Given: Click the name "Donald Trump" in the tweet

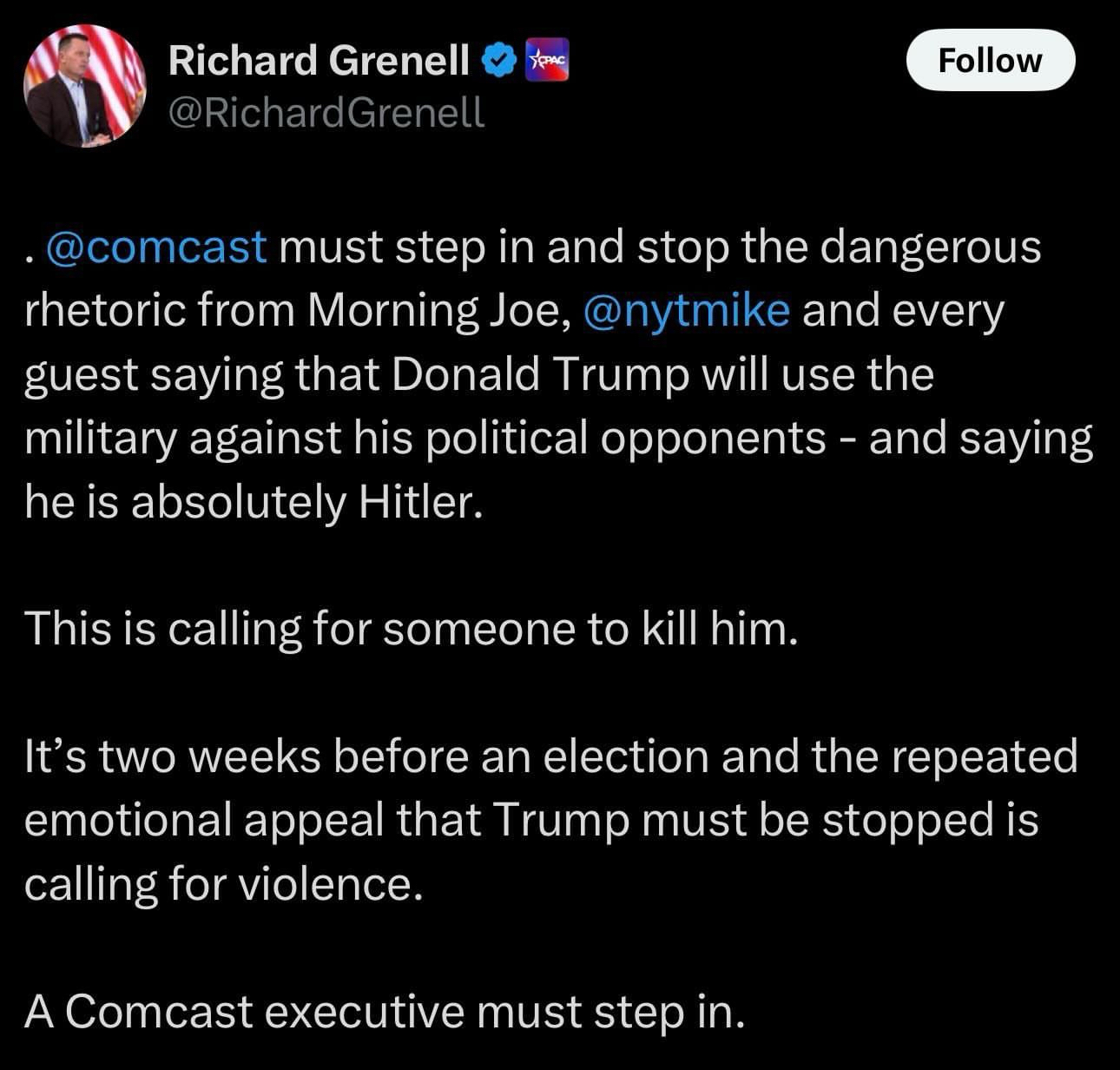Looking at the screenshot, I should (x=539, y=374).
